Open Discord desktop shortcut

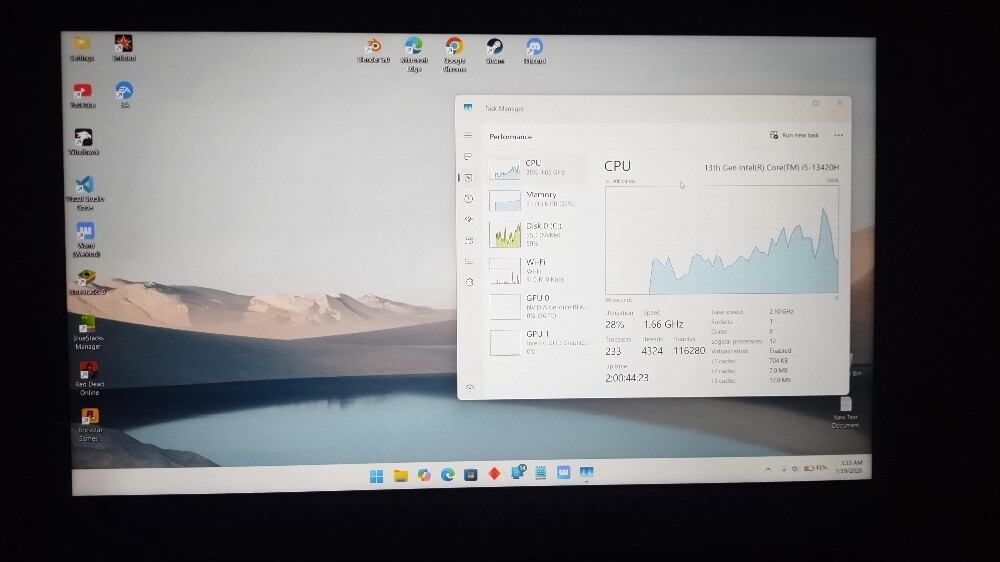pos(534,51)
